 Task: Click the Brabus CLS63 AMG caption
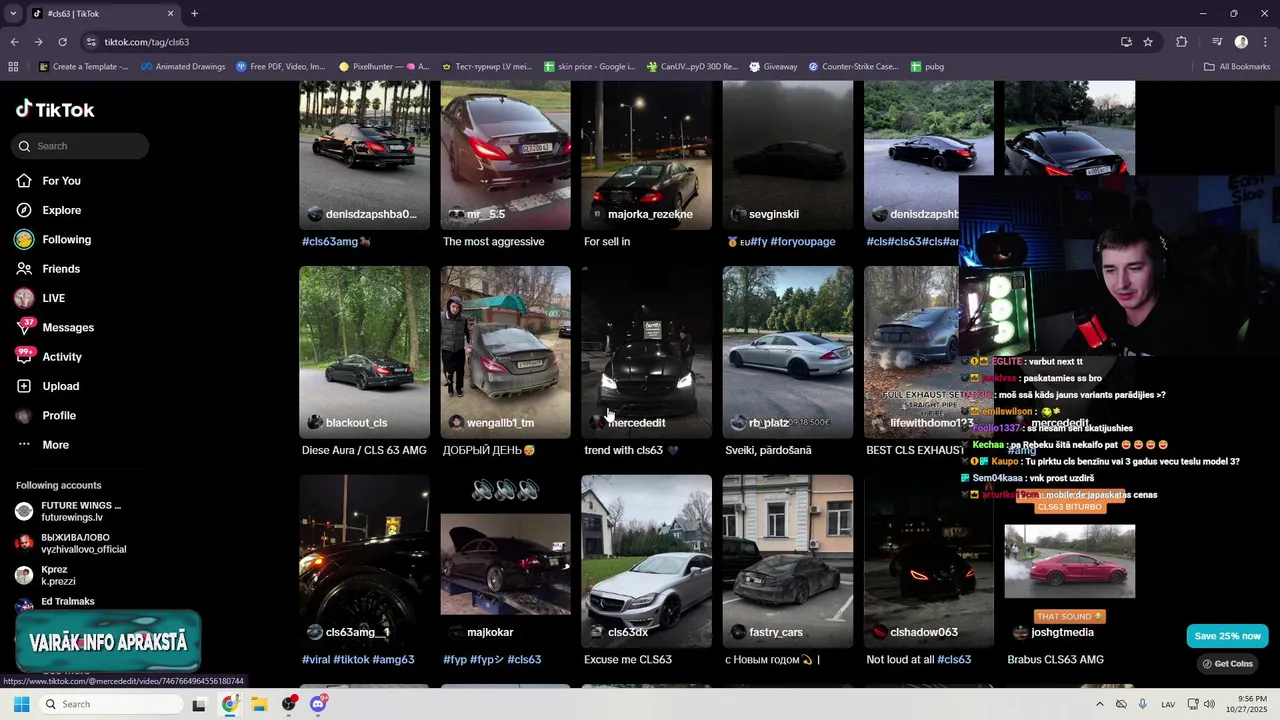(x=1055, y=660)
